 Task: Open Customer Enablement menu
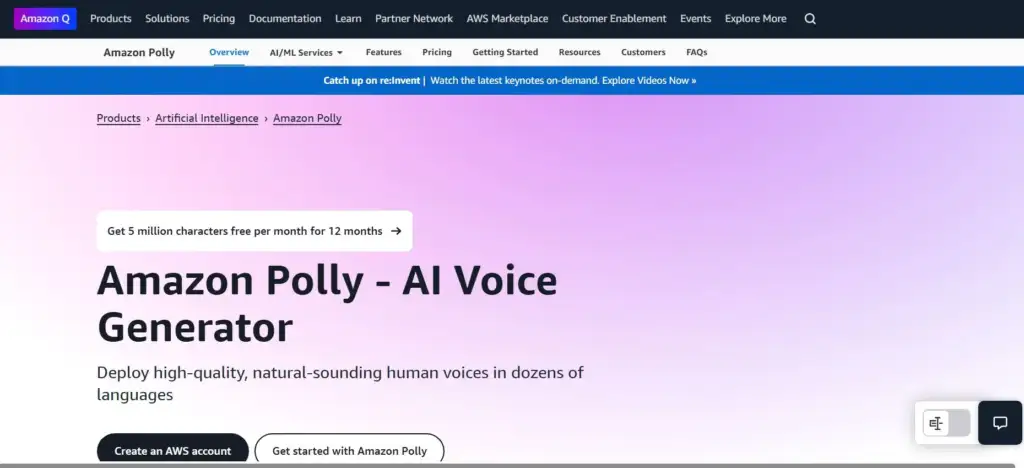click(x=614, y=19)
